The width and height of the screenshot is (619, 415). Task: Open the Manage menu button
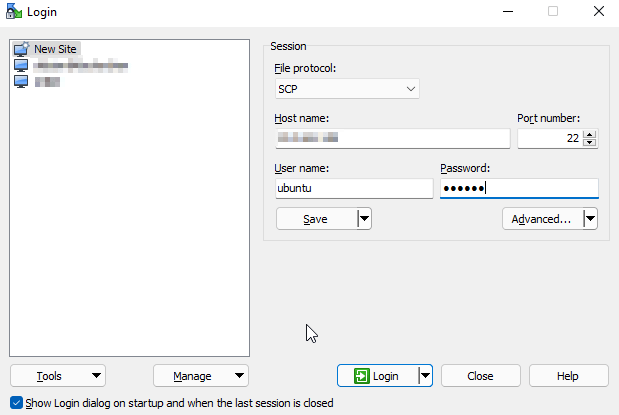pos(200,376)
